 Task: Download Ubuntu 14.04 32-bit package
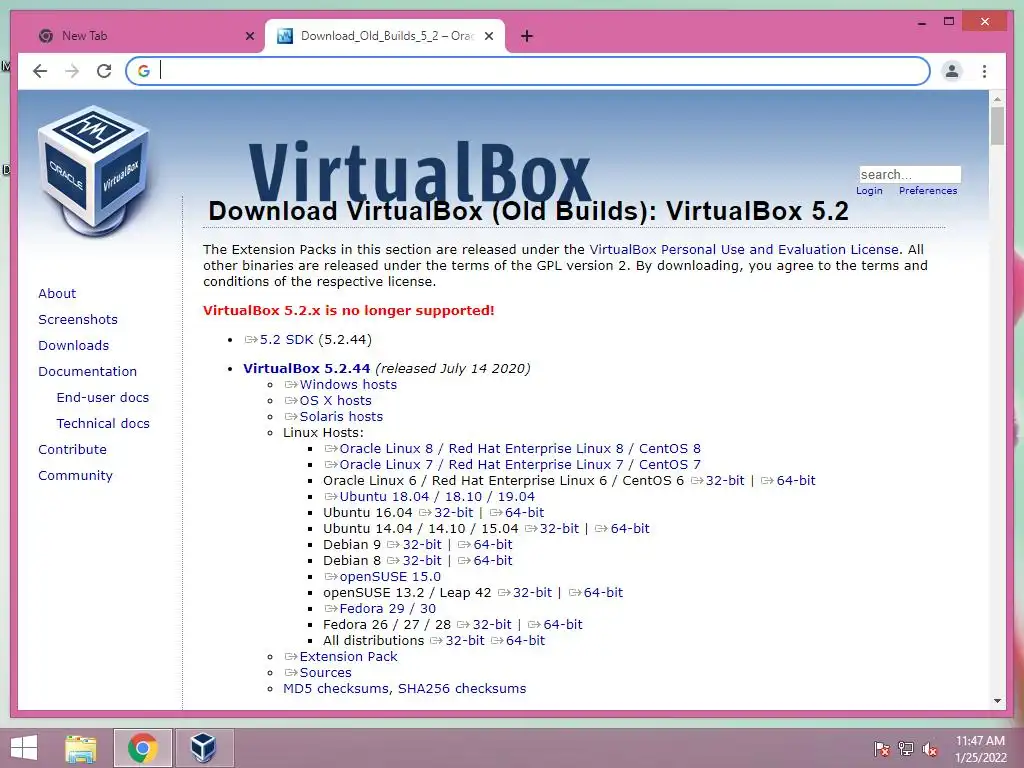pyautogui.click(x=552, y=528)
